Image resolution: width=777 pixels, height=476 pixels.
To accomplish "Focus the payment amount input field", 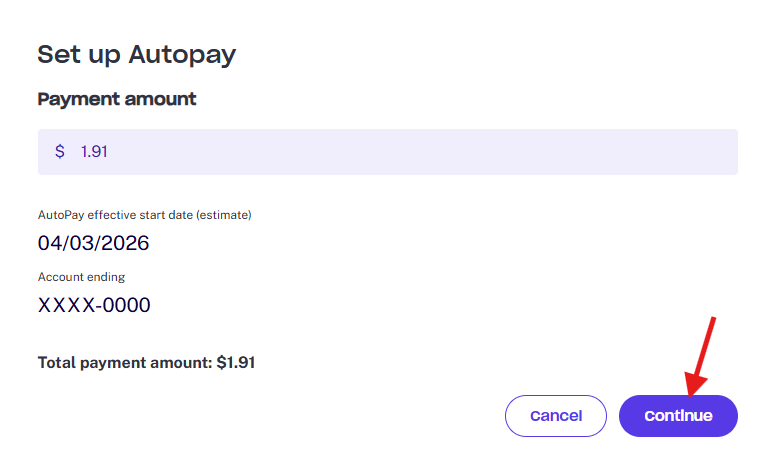I will point(388,152).
